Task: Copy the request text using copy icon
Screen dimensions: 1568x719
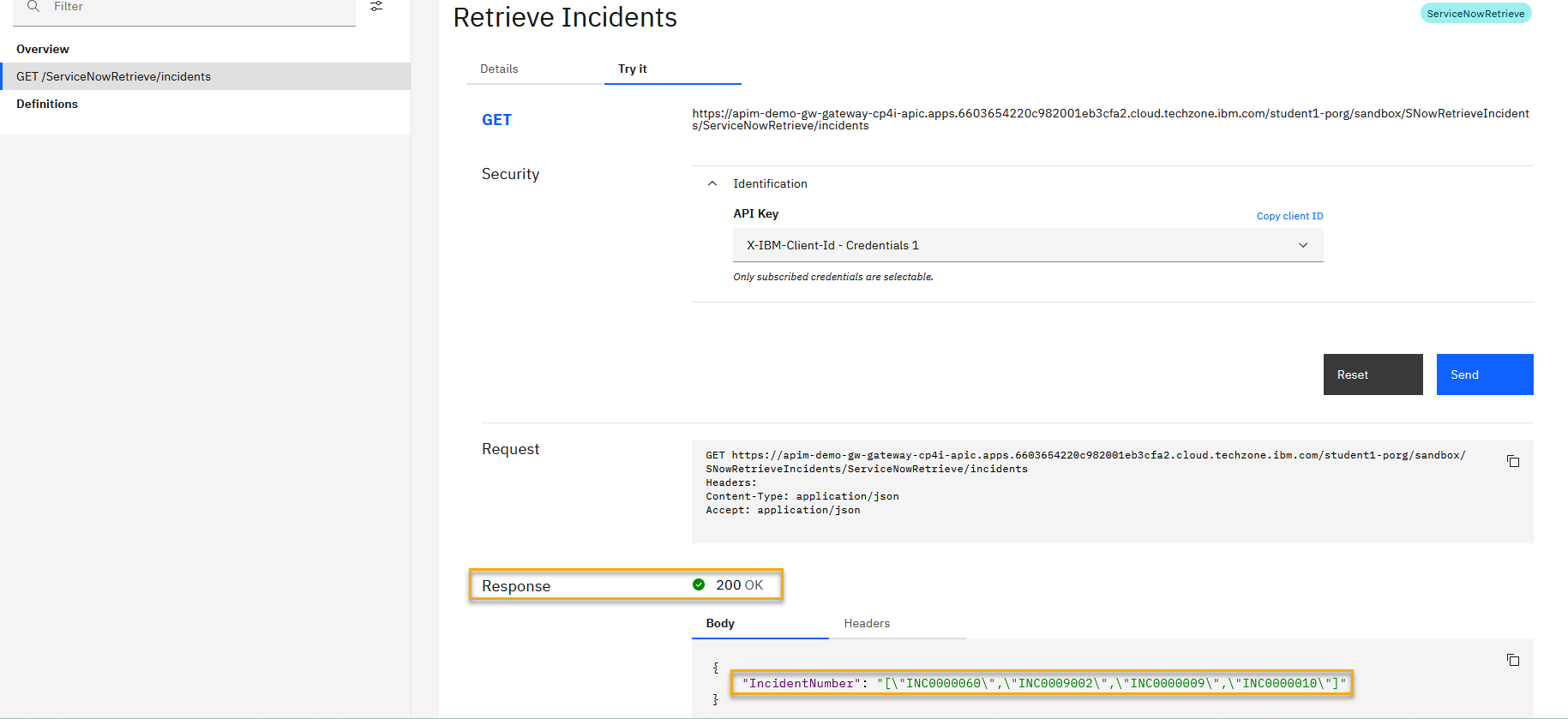Action: [1512, 461]
